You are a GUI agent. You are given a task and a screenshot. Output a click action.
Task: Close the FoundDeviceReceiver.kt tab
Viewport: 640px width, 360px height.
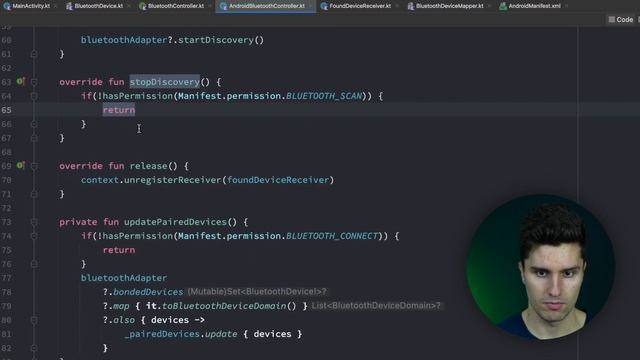396,6
